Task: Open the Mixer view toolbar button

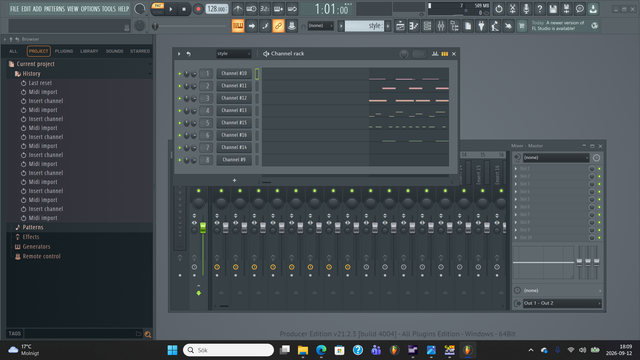Action: (x=441, y=26)
